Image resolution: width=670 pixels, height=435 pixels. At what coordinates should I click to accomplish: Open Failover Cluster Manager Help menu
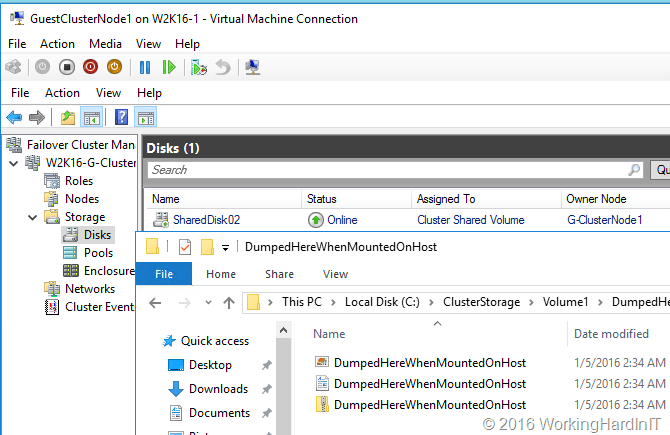(149, 93)
